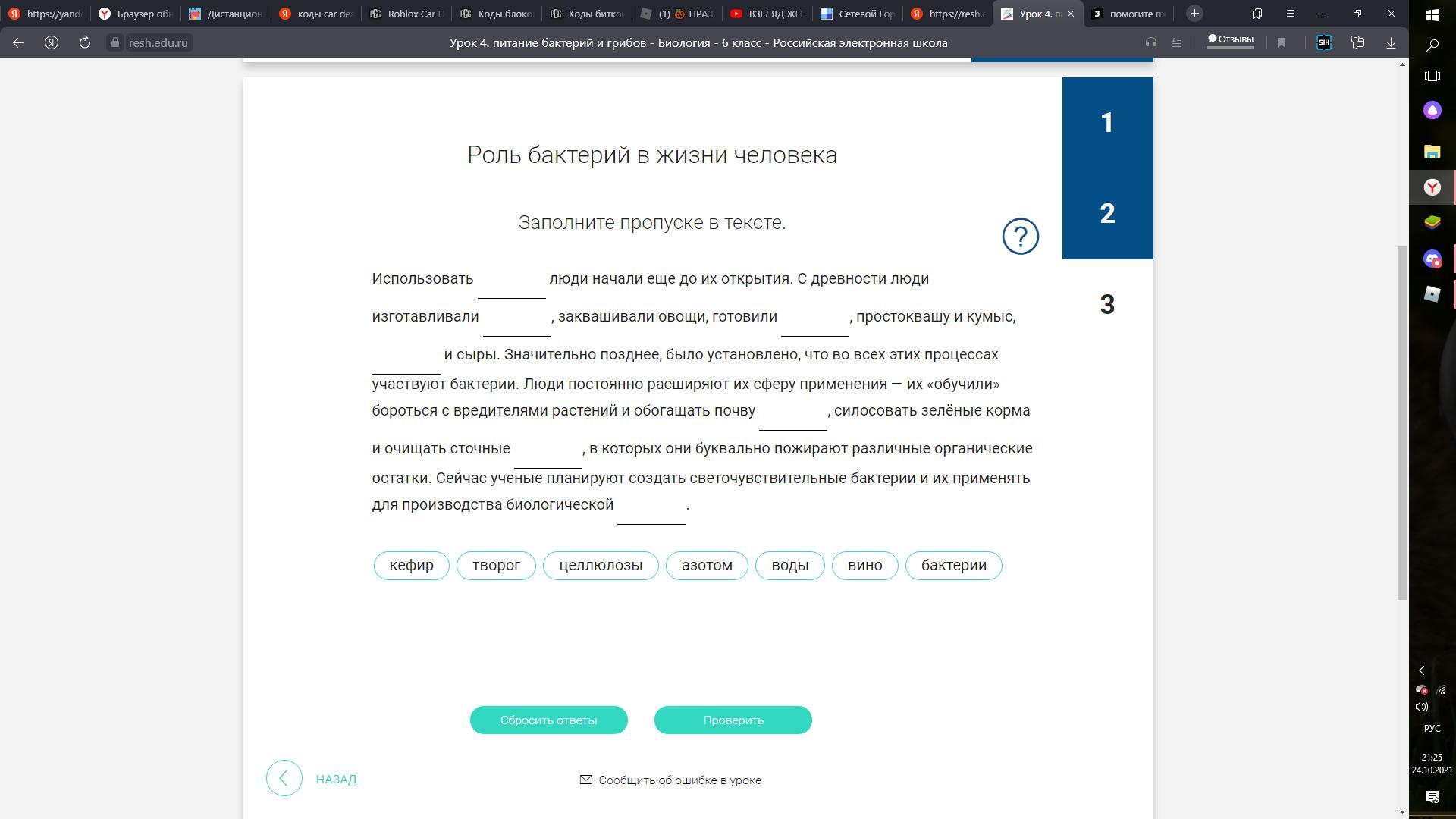The image size is (1456, 819).
Task: Click the bookmark page icon
Action: point(1282,43)
